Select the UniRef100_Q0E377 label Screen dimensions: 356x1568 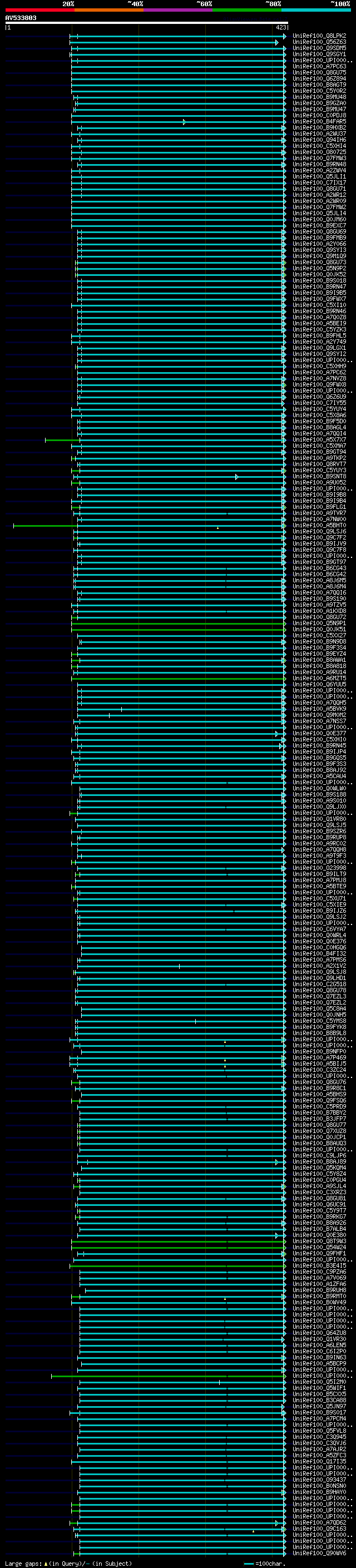tap(319, 734)
